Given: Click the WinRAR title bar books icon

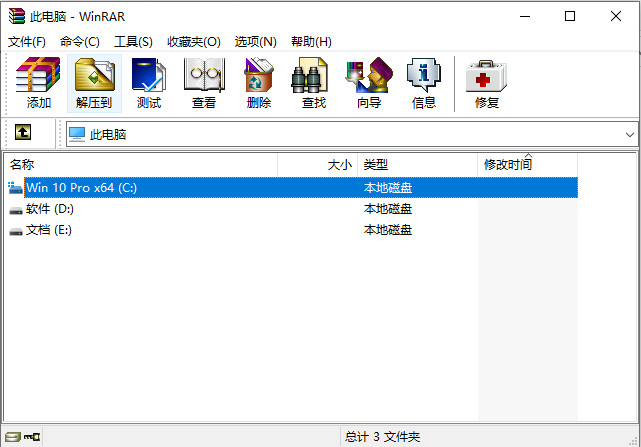Looking at the screenshot, I should tap(17, 16).
